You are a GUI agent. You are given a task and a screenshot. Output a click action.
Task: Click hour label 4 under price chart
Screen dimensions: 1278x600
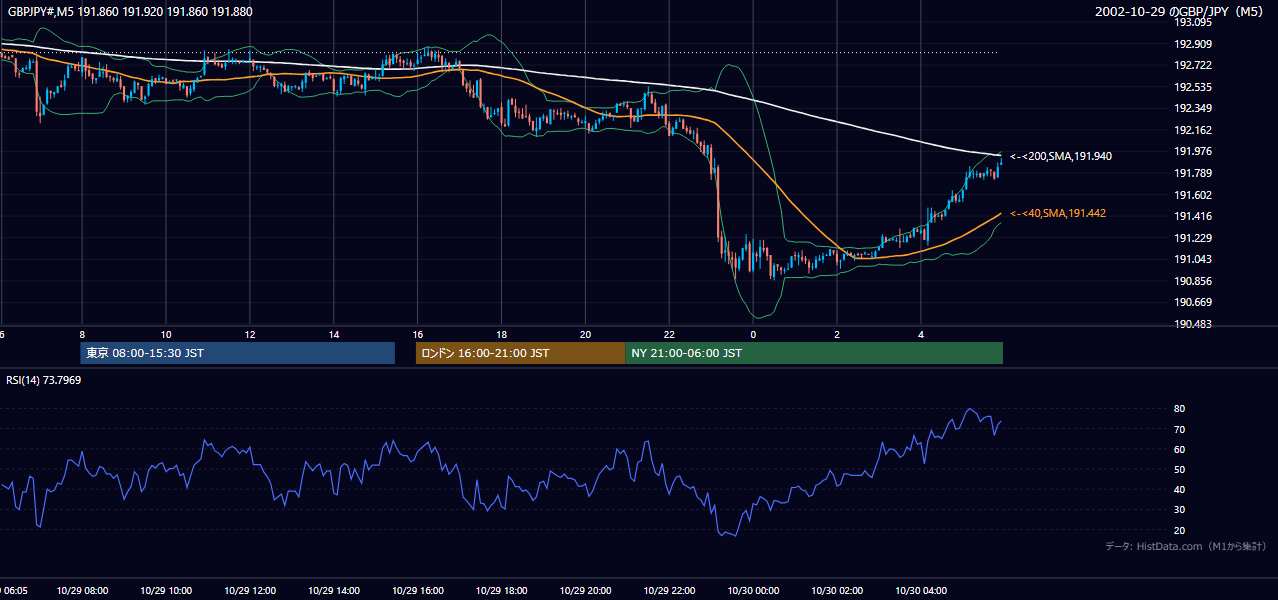point(921,334)
